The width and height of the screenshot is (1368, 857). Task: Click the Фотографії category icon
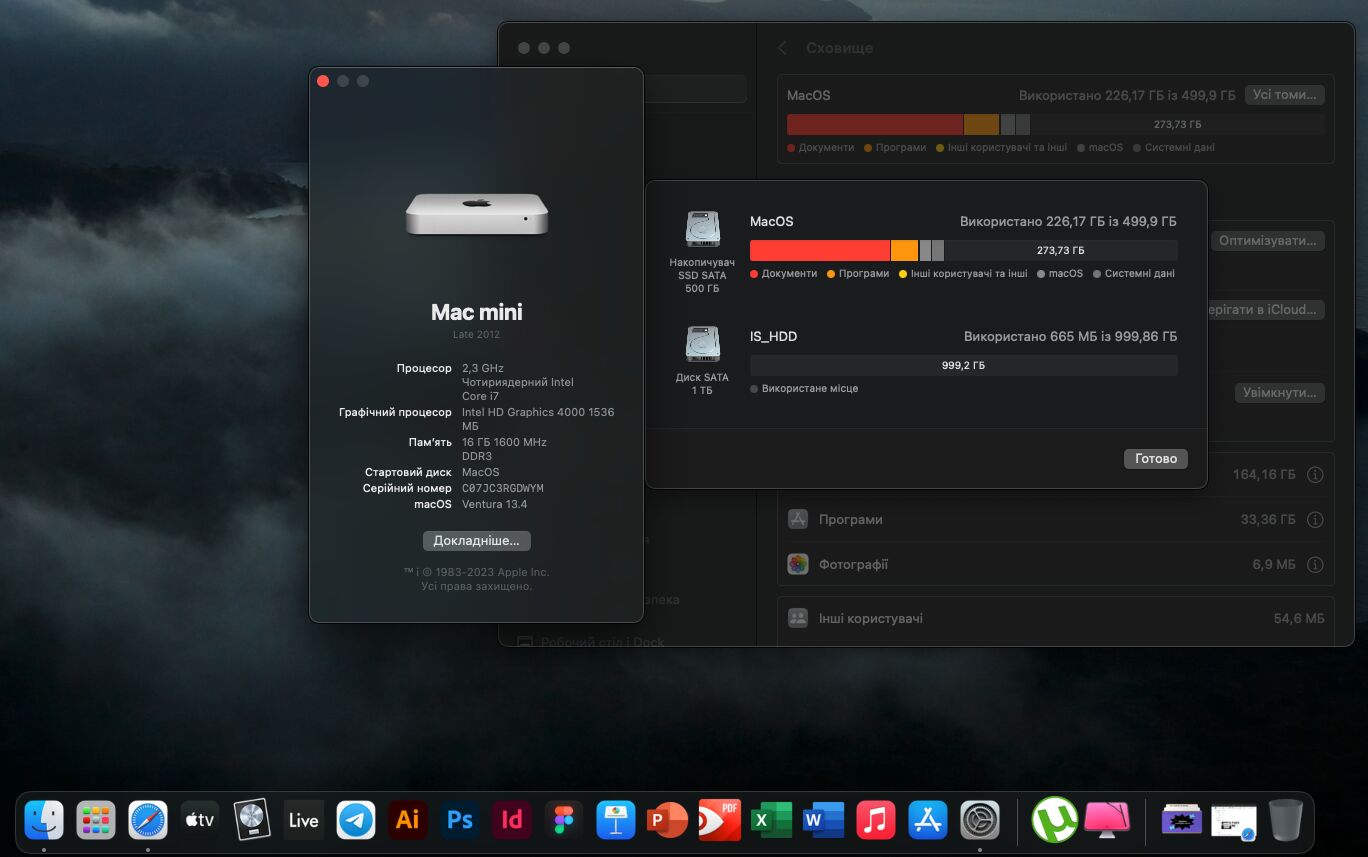797,564
